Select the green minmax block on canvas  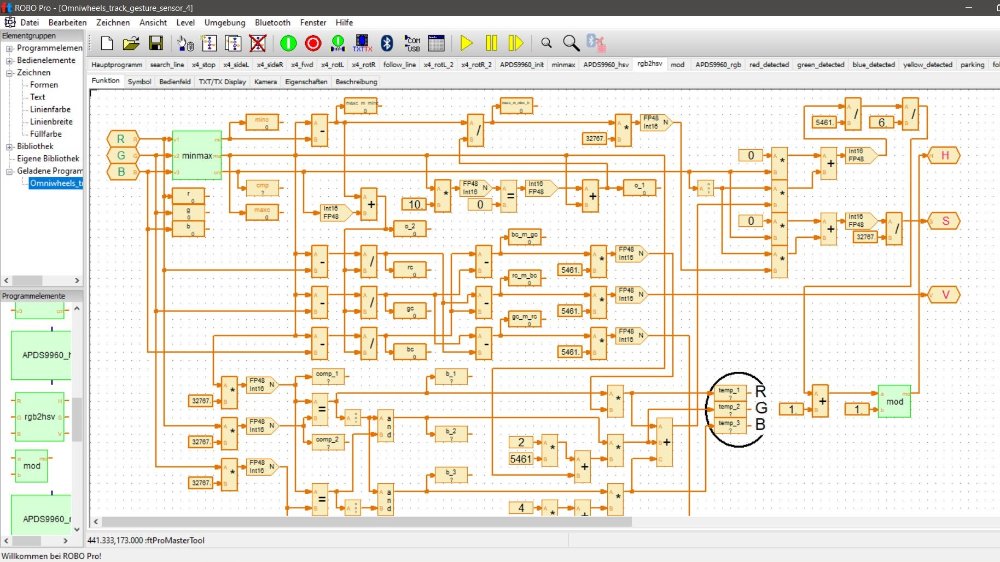pyautogui.click(x=197, y=155)
